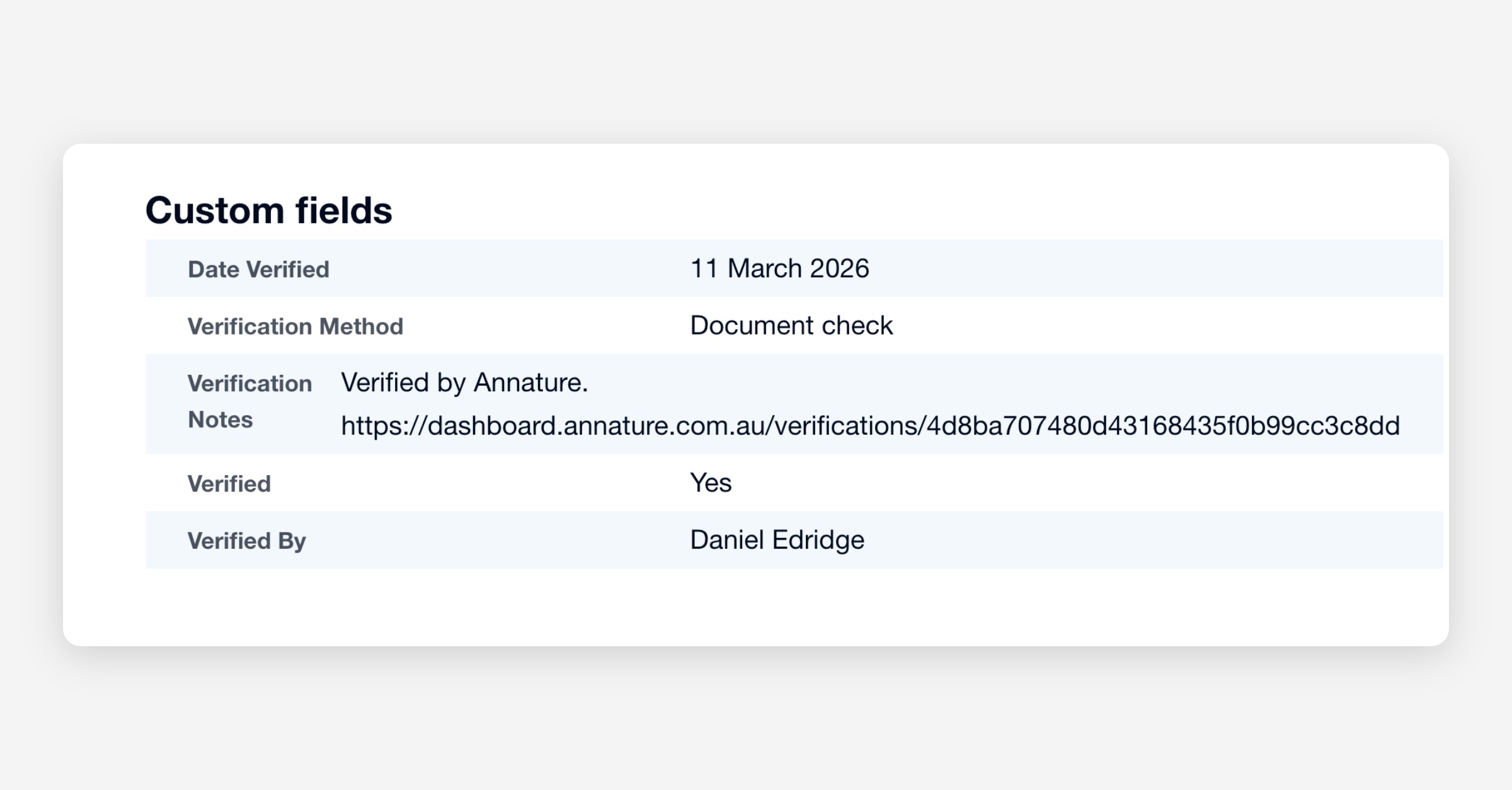Screen dimensions: 1512x790
Task: Select the Yes value for Verified
Action: 711,483
